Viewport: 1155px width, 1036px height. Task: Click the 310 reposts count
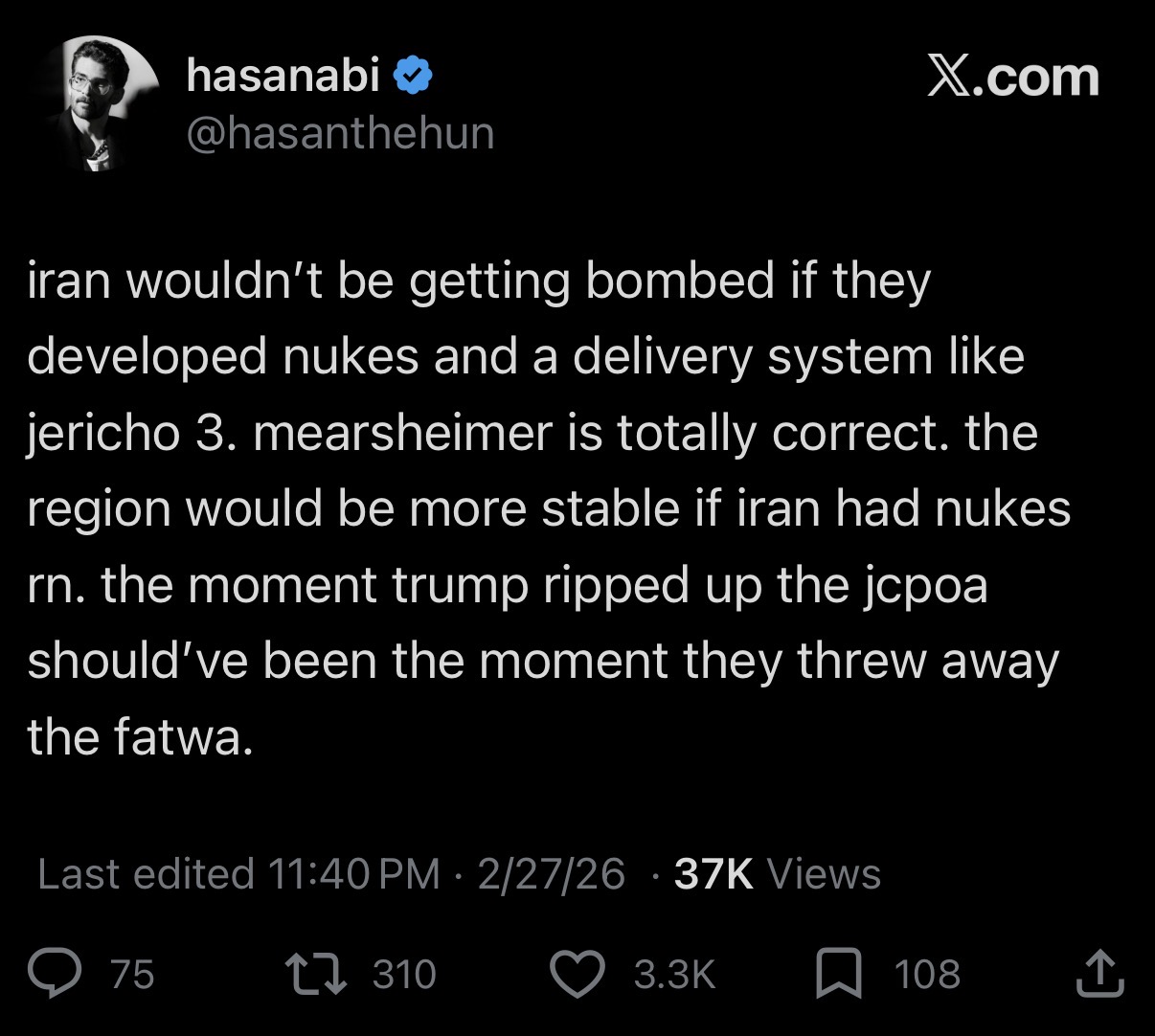click(404, 975)
